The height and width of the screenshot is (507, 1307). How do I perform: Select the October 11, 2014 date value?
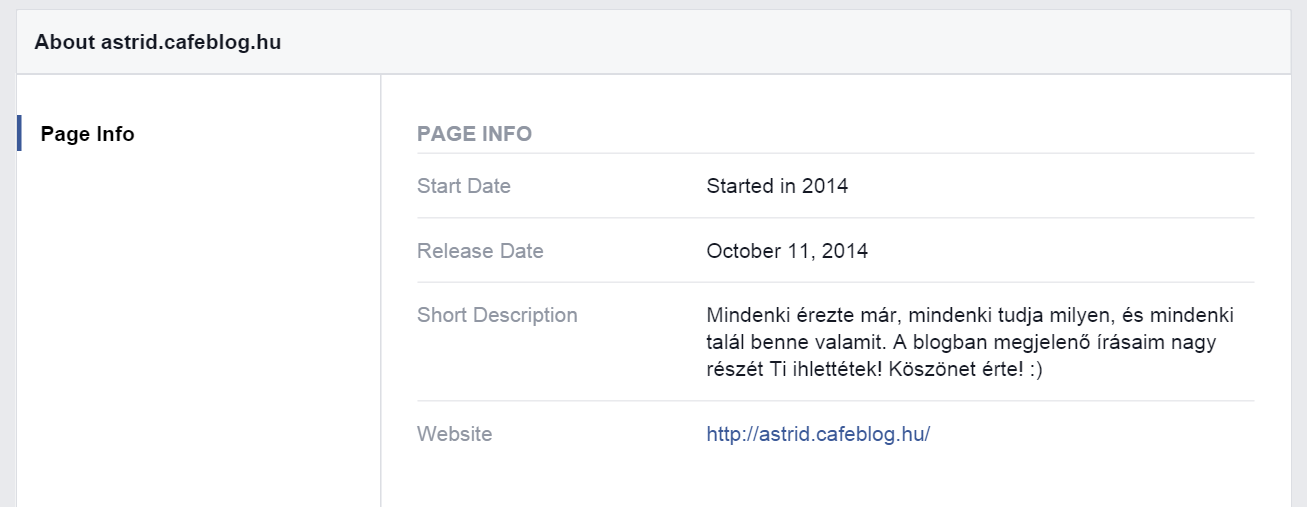[787, 251]
